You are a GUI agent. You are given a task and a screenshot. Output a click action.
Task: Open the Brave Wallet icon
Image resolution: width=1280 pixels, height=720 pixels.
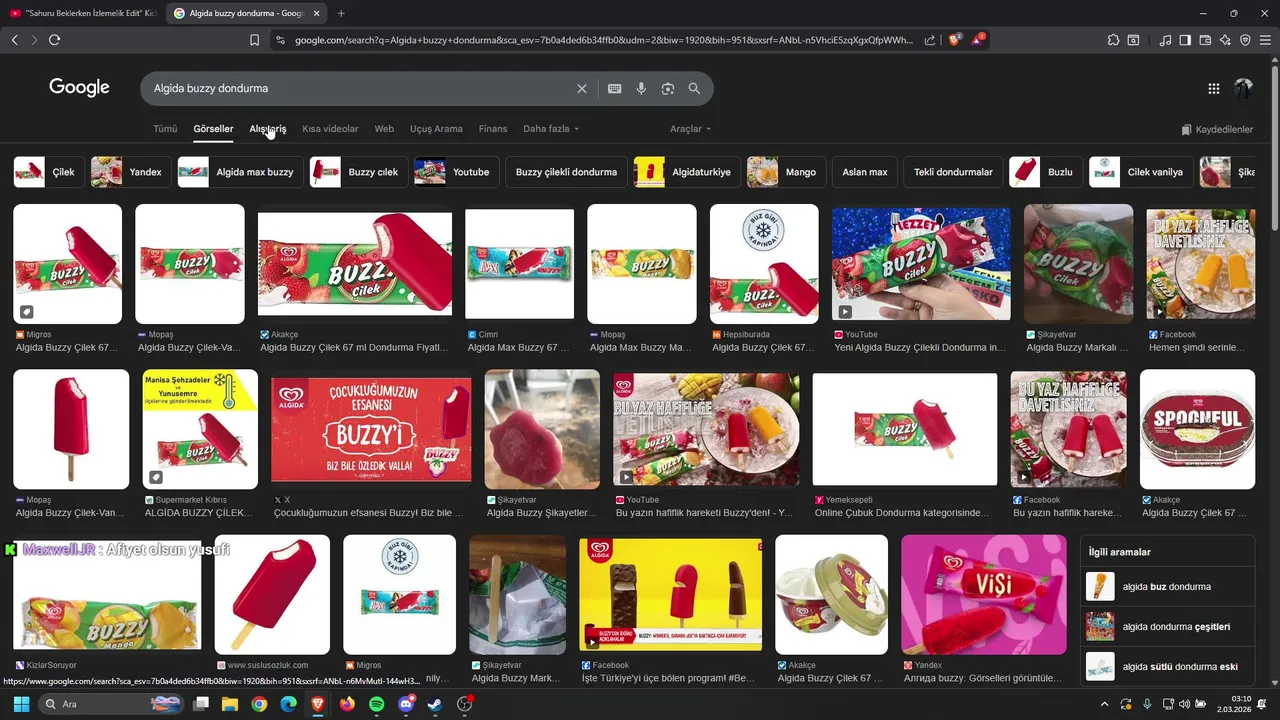[x=1205, y=40]
